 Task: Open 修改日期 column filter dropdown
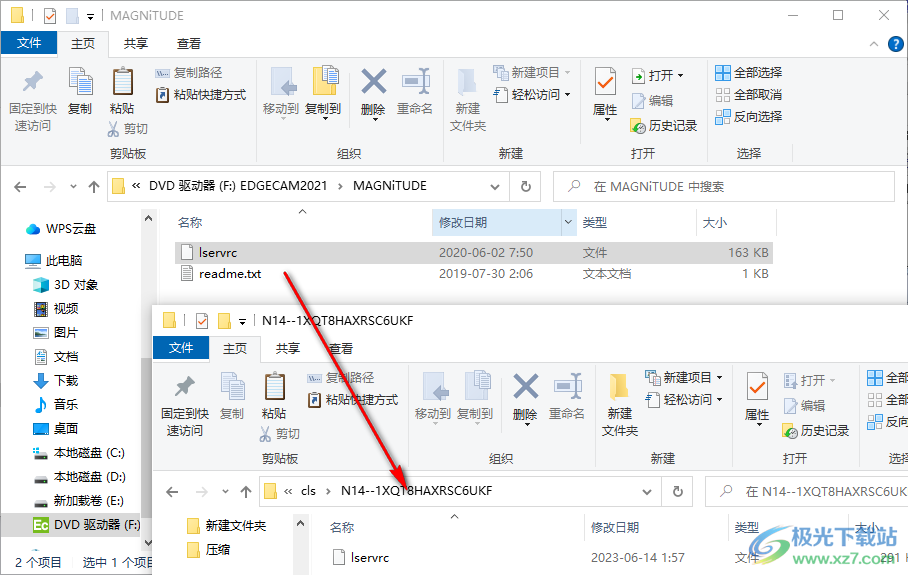[568, 222]
